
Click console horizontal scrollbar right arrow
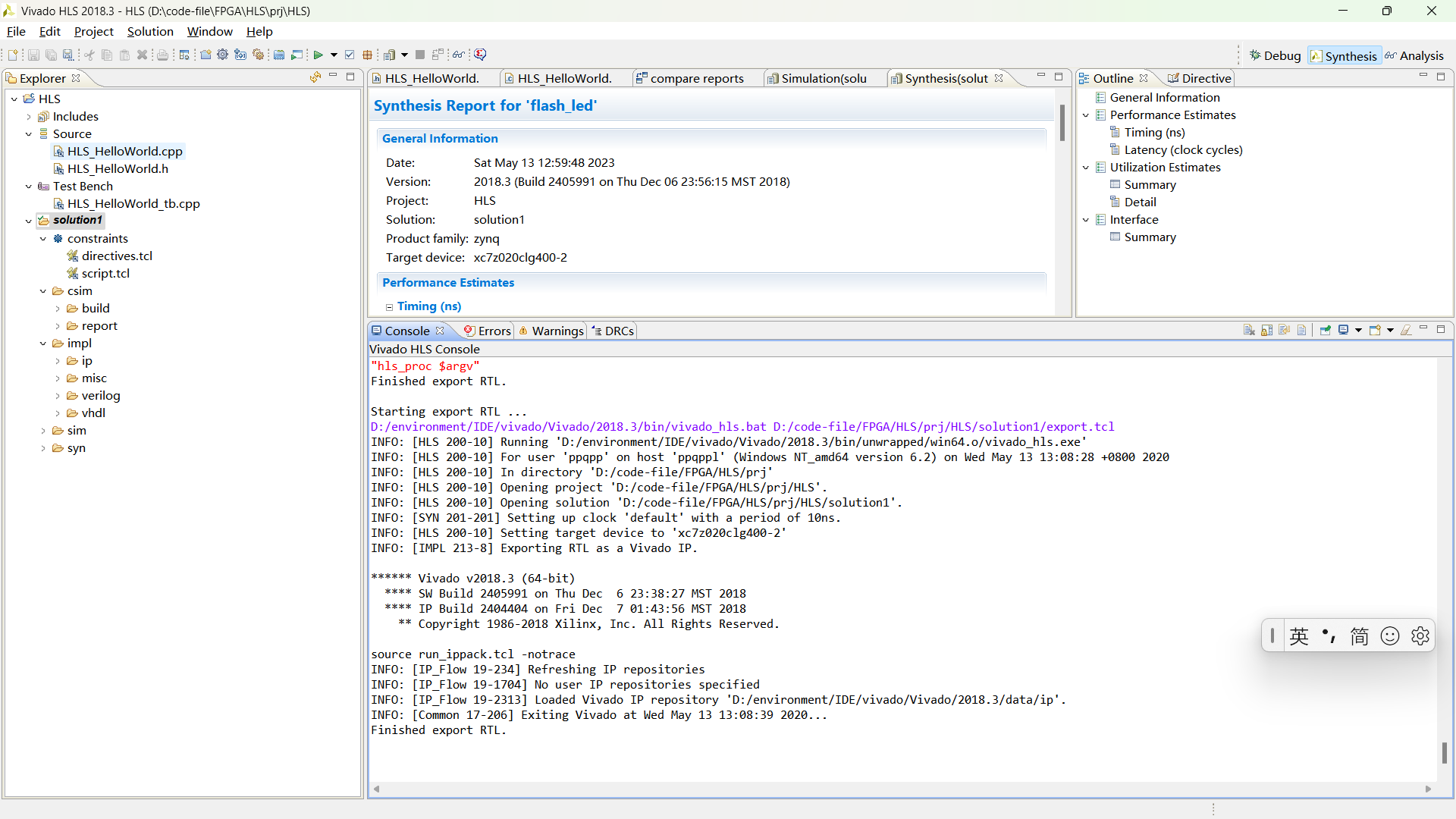pyautogui.click(x=1429, y=789)
